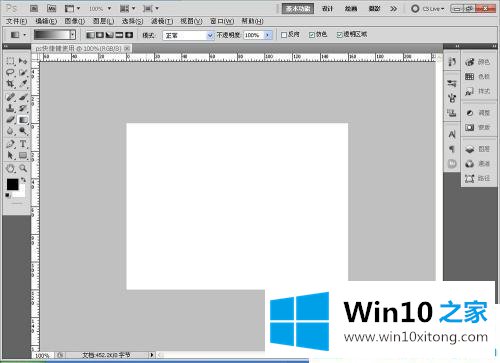Screen dimensions: 500x363
Task: Select the Quick Selection tool
Action: click(x=23, y=72)
